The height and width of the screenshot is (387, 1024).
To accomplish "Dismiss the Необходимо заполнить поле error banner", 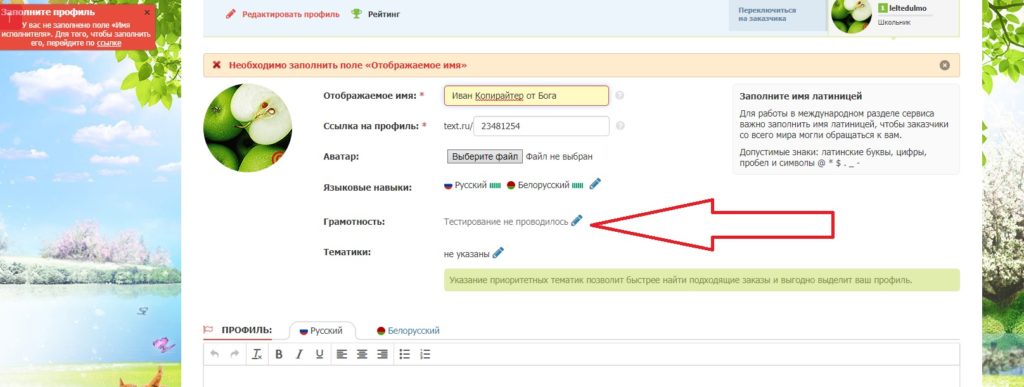I will [944, 65].
